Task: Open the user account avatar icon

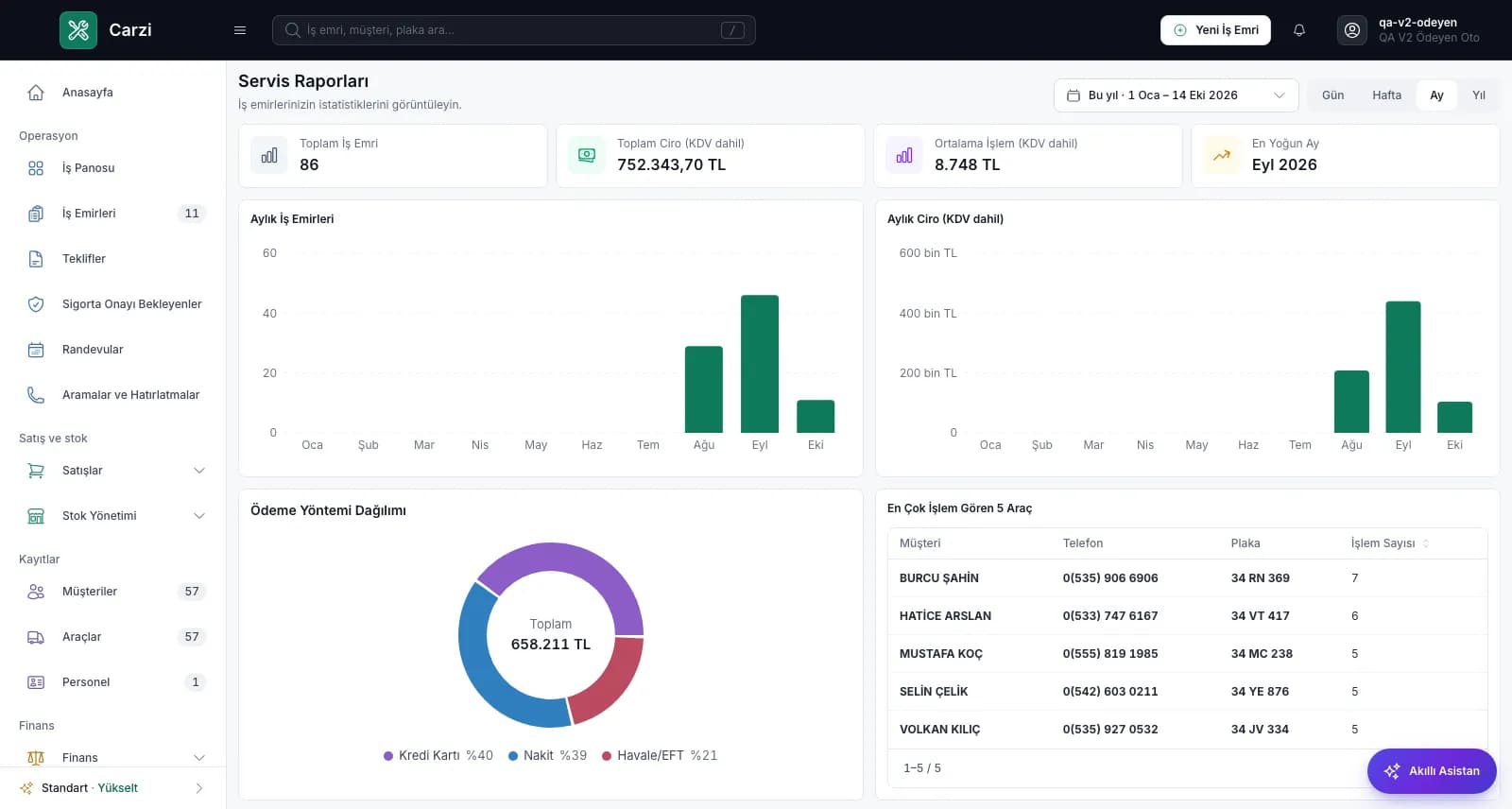Action: [1352, 30]
